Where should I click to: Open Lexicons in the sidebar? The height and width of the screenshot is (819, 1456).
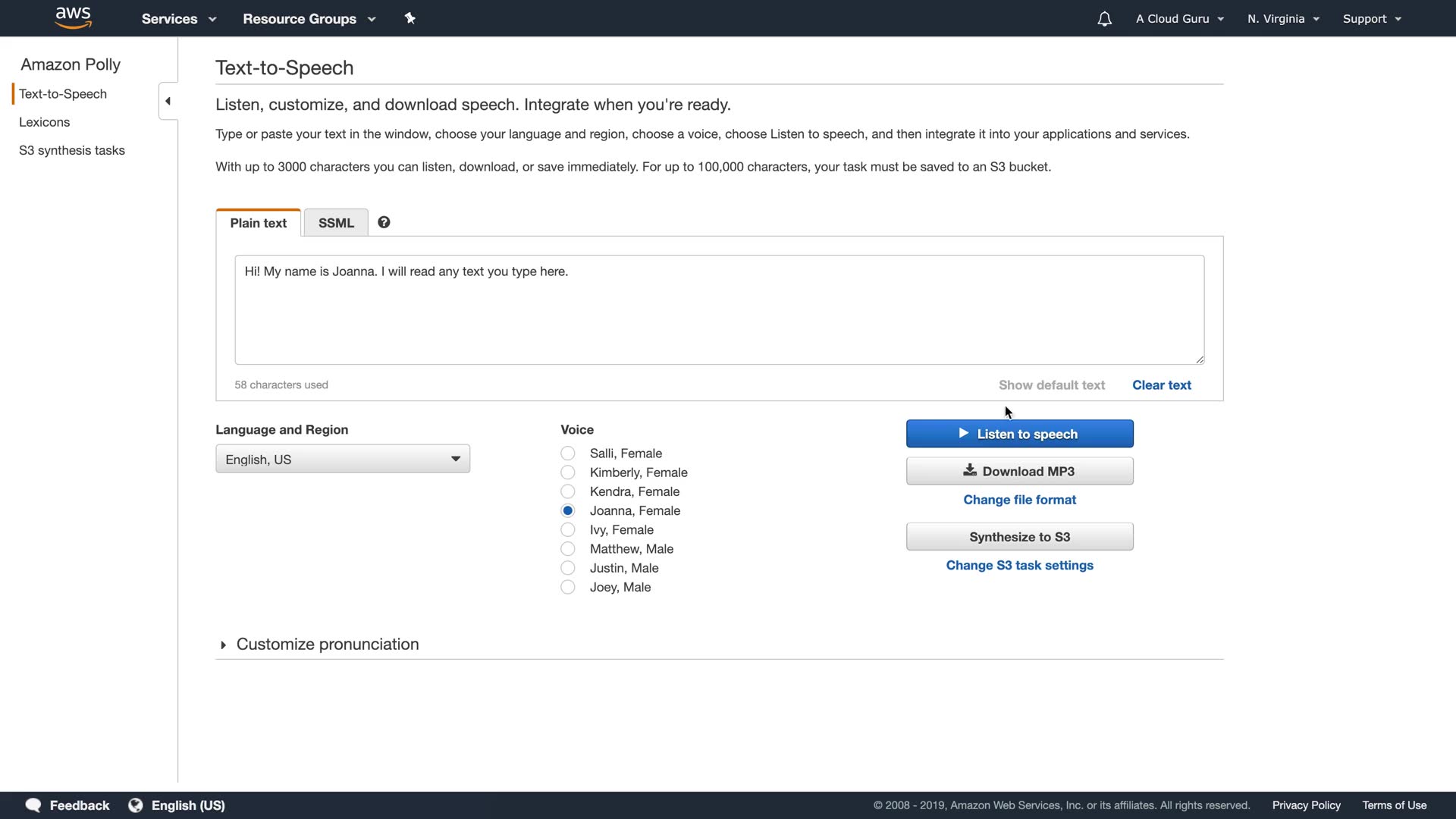pyautogui.click(x=44, y=122)
